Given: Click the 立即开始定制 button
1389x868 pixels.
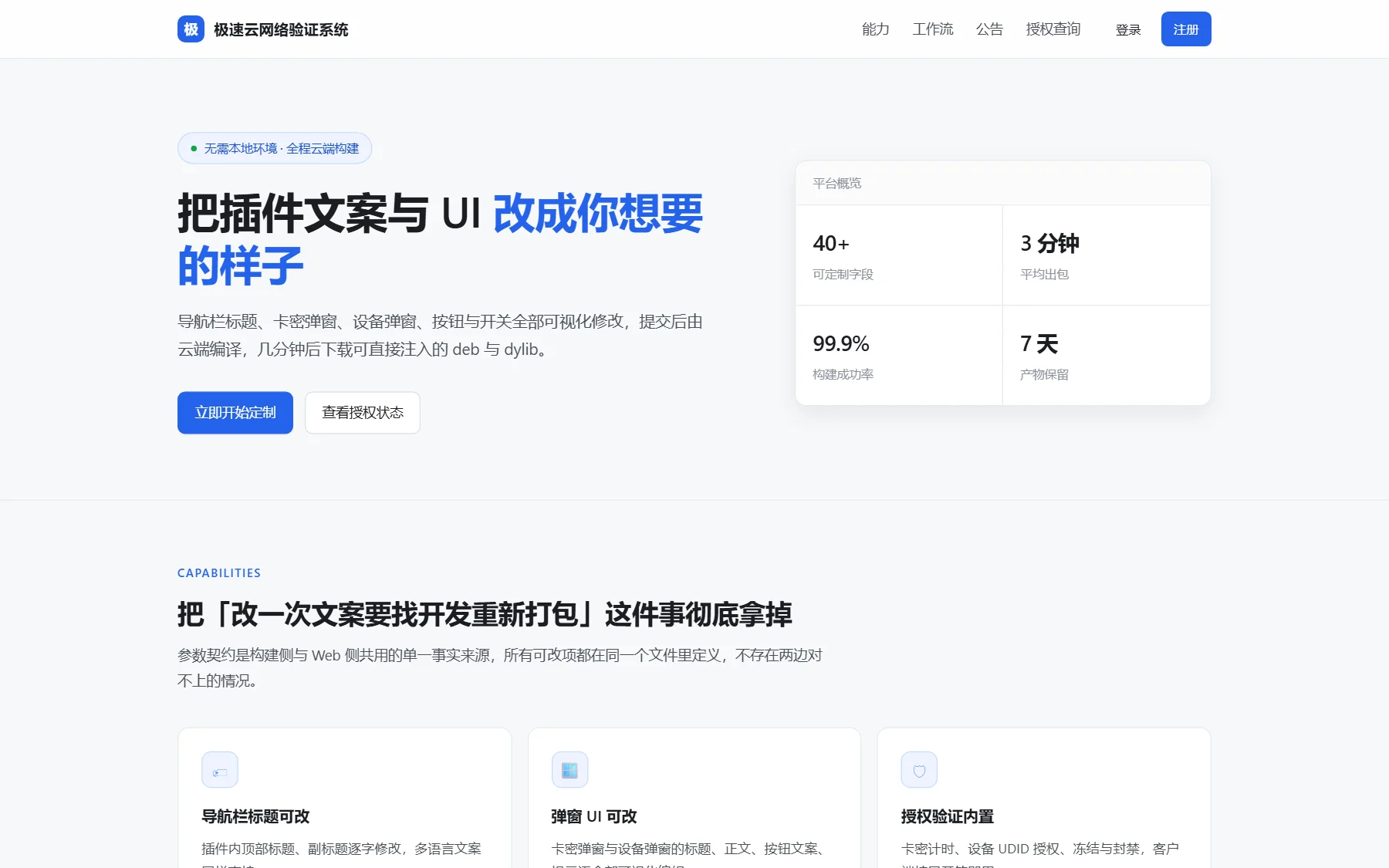Looking at the screenshot, I should 235,413.
